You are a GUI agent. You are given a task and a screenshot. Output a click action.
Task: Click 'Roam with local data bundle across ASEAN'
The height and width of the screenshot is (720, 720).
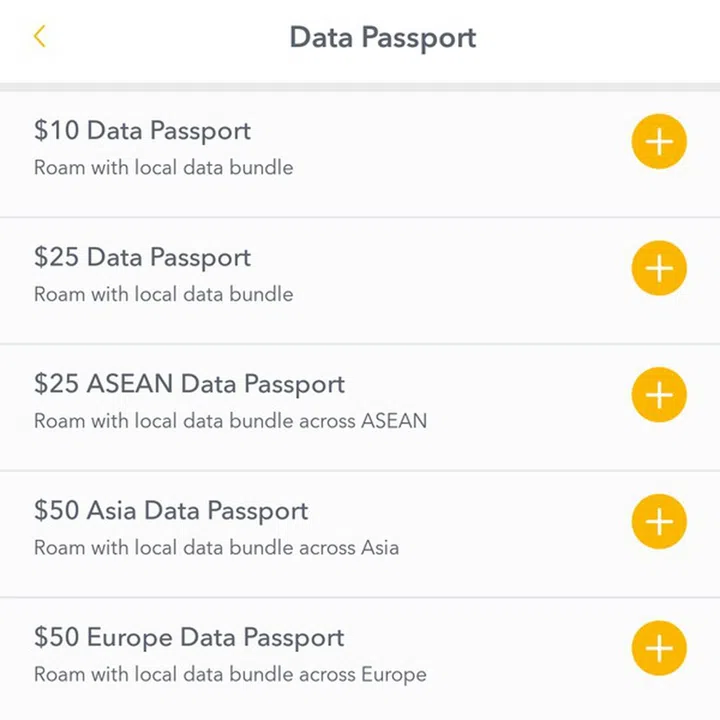pyautogui.click(x=230, y=421)
